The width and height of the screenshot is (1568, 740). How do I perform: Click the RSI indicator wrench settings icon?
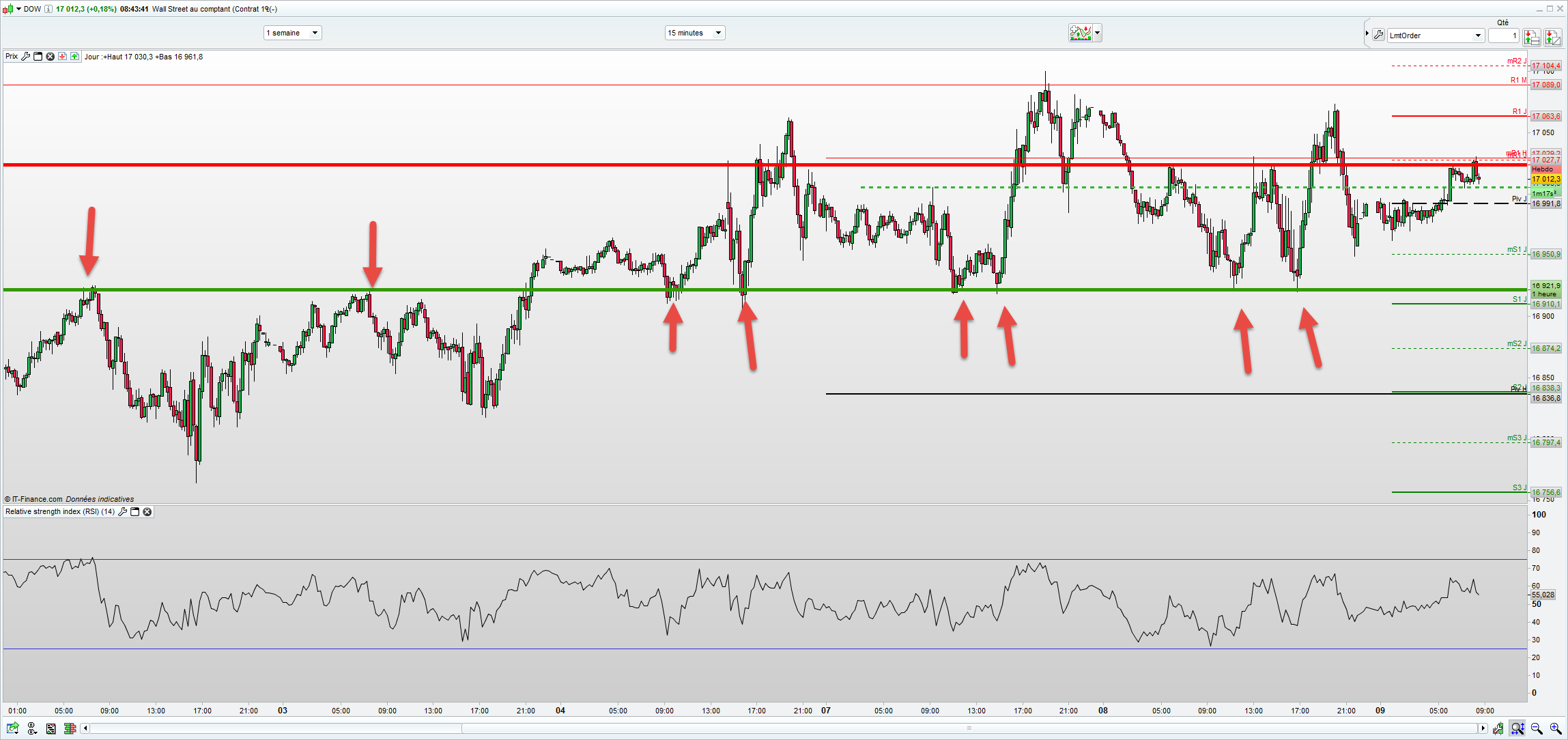pyautogui.click(x=123, y=511)
